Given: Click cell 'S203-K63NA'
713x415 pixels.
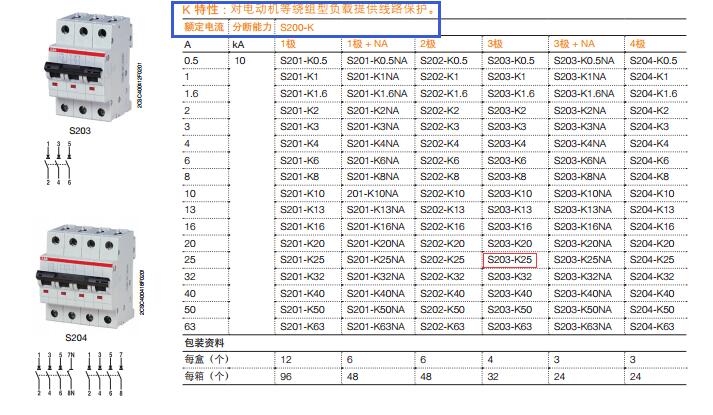Looking at the screenshot, I should click(582, 327).
